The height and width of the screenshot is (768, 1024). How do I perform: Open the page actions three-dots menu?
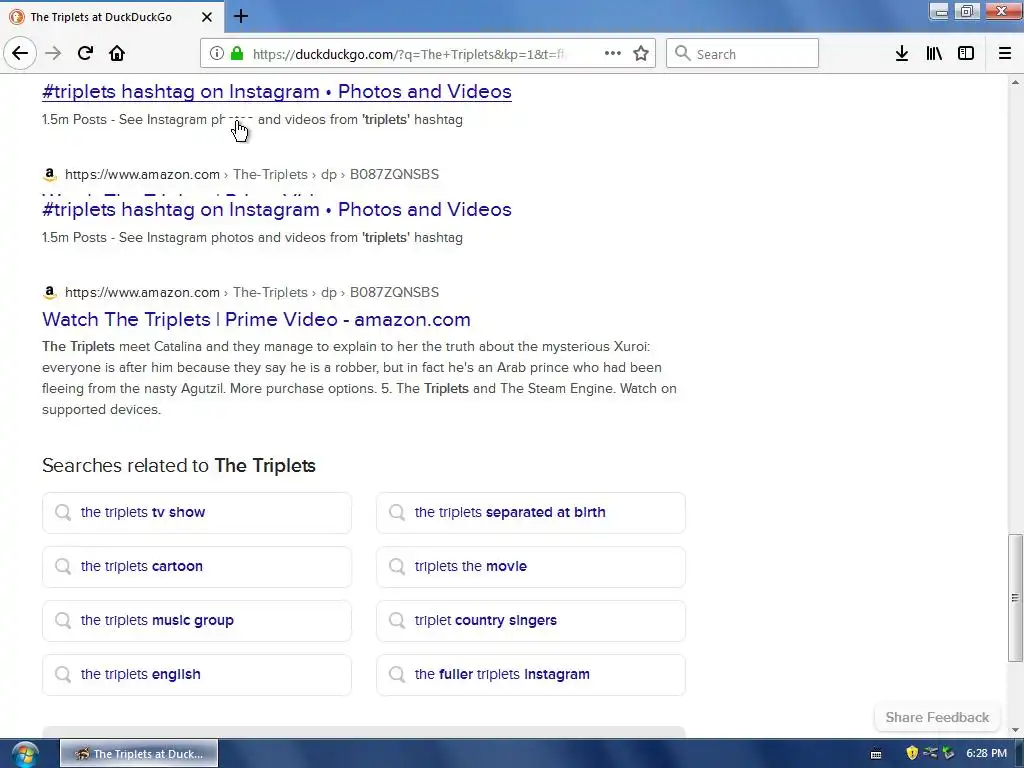(613, 54)
